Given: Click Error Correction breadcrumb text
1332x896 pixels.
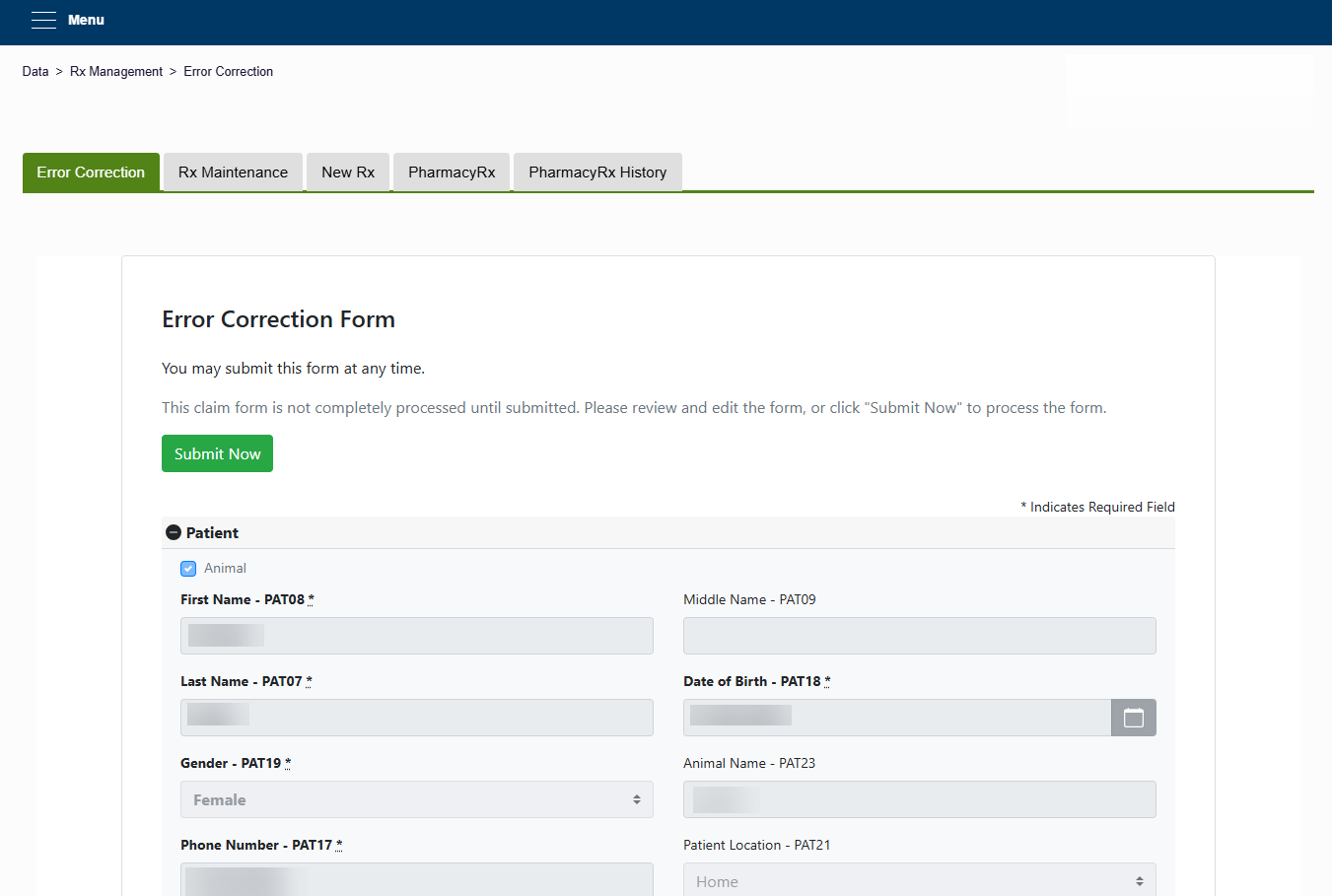Looking at the screenshot, I should coord(229,72).
